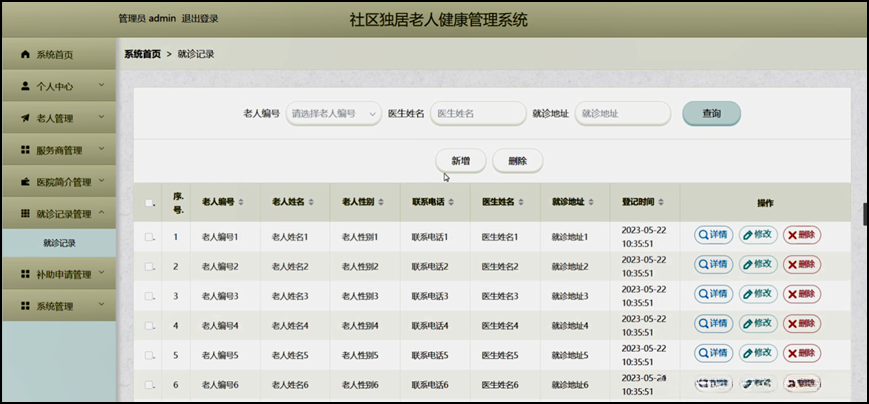Toggle the select-all checkbox in table header
The width and height of the screenshot is (869, 404).
149,203
